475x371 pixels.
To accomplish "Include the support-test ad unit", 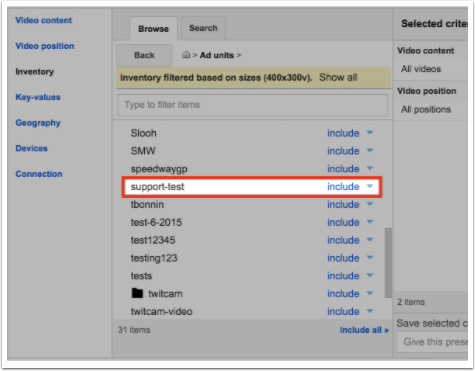I will (343, 187).
